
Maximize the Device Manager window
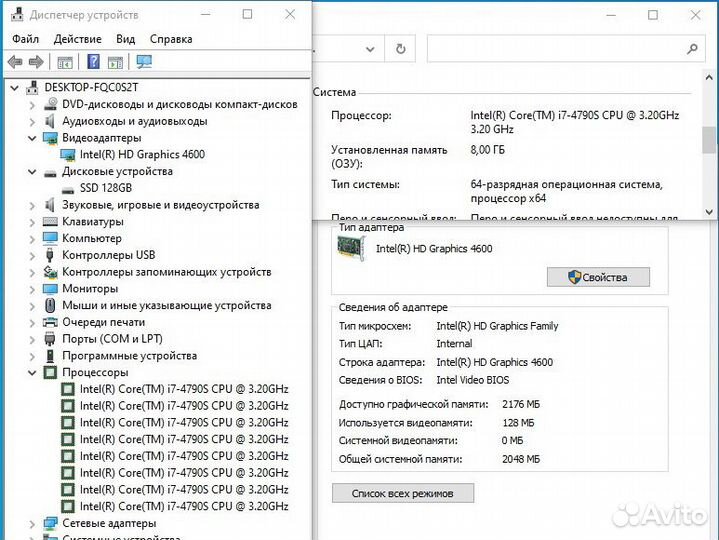247,15
